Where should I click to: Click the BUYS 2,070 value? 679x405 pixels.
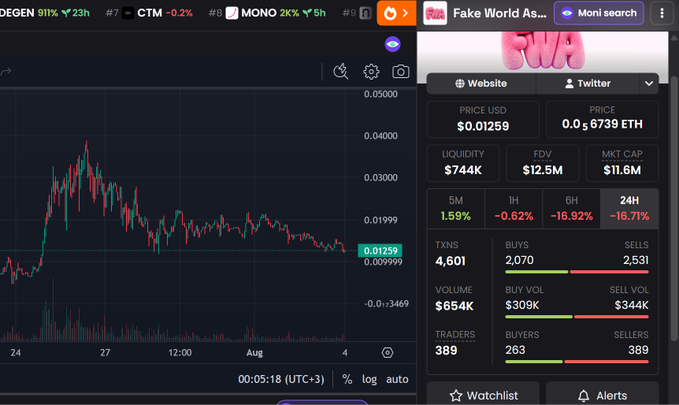point(519,260)
